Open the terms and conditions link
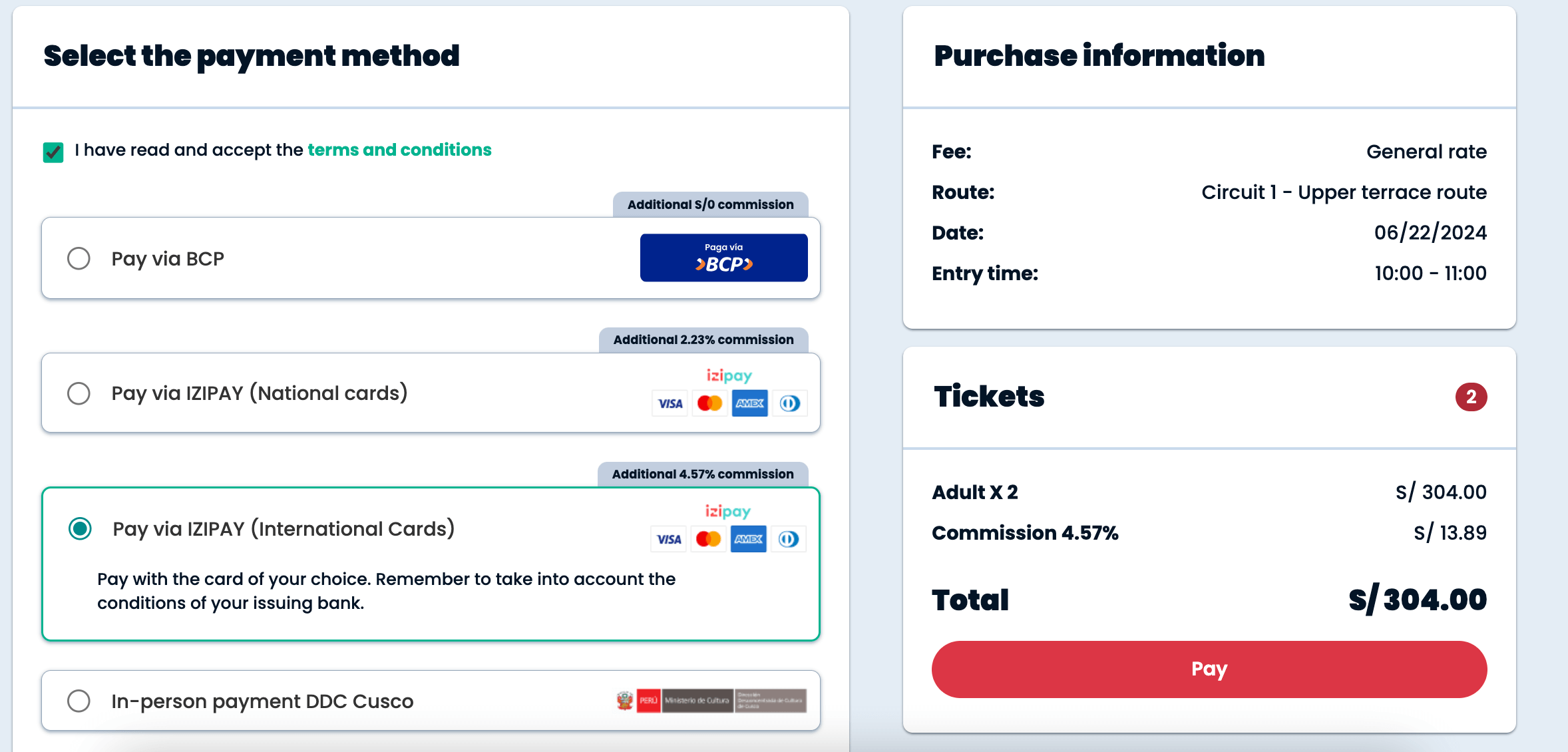The image size is (1568, 752). pyautogui.click(x=399, y=150)
